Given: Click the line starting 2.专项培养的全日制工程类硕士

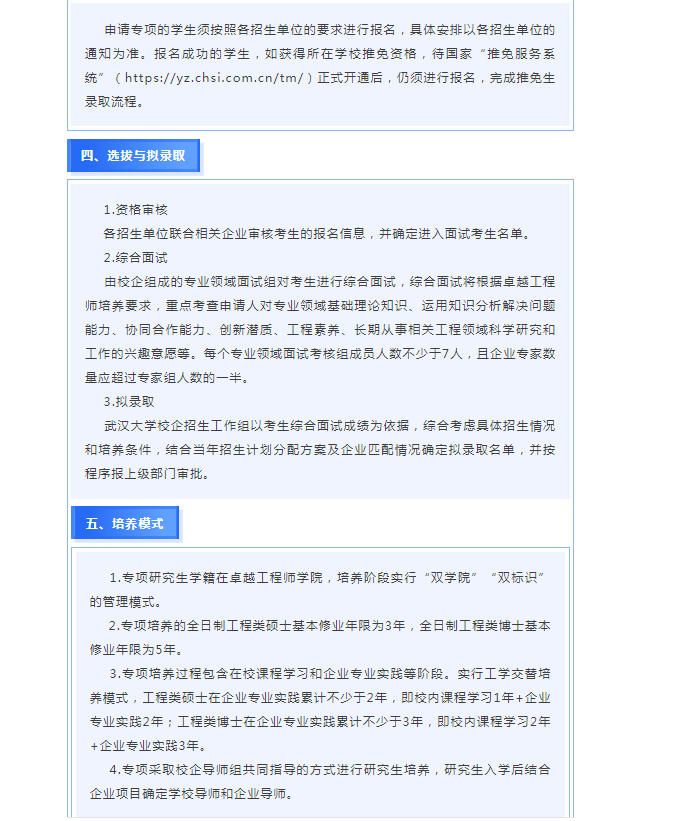Looking at the screenshot, I should click(x=329, y=626).
